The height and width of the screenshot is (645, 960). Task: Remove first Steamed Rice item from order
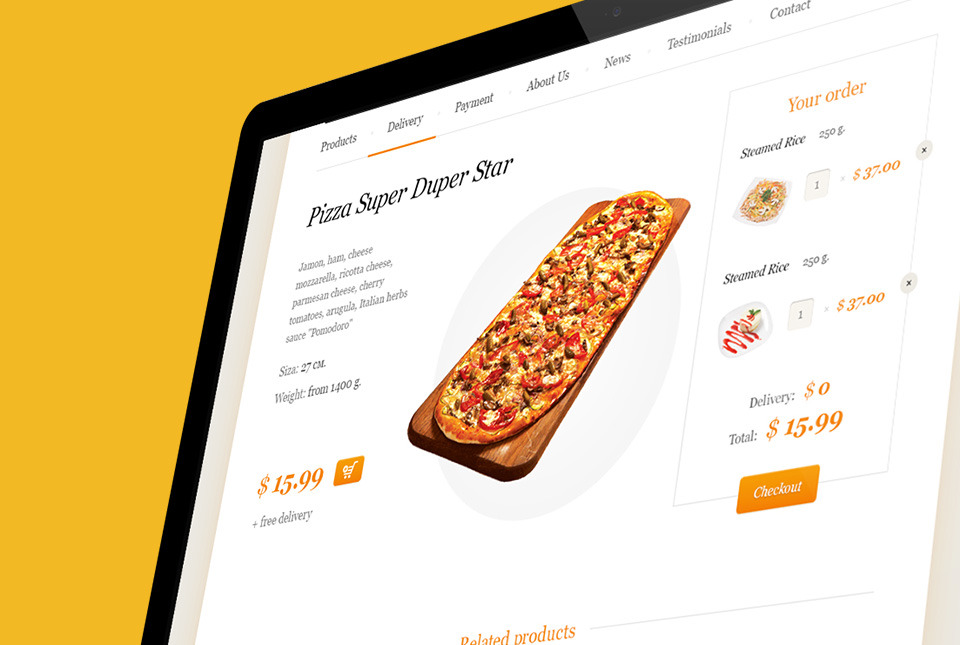tap(924, 150)
